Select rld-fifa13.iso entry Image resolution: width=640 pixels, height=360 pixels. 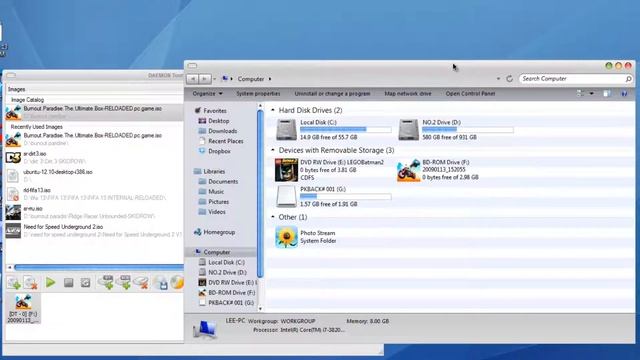(94, 194)
